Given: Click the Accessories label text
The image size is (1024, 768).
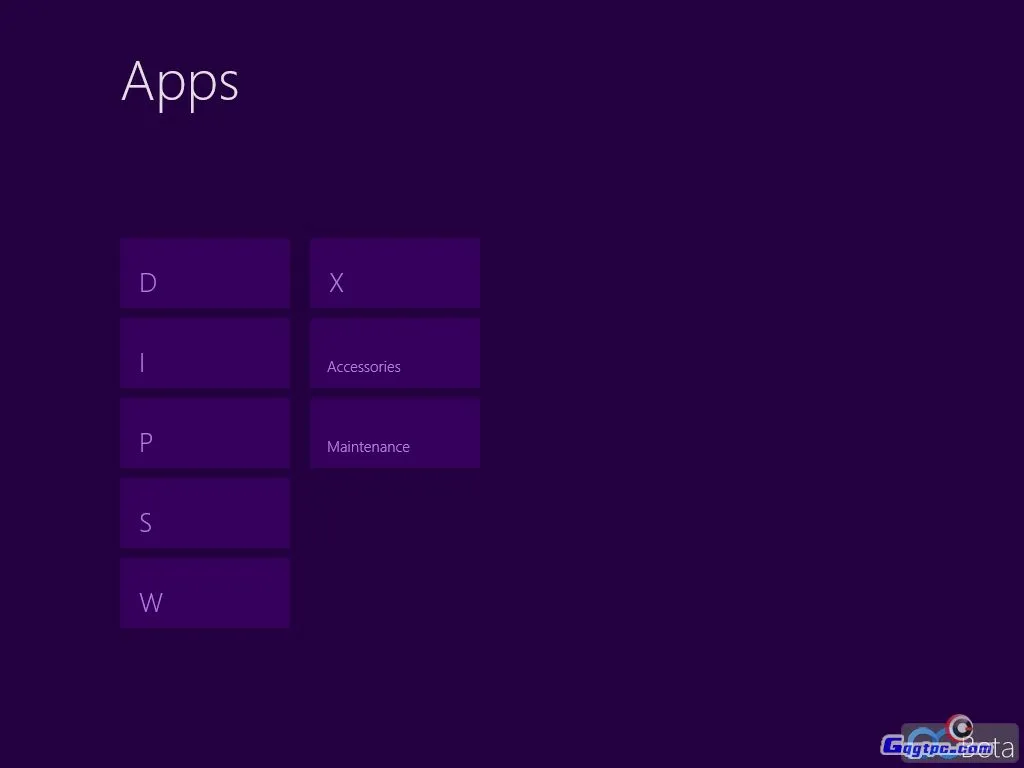Looking at the screenshot, I should 363,367.
